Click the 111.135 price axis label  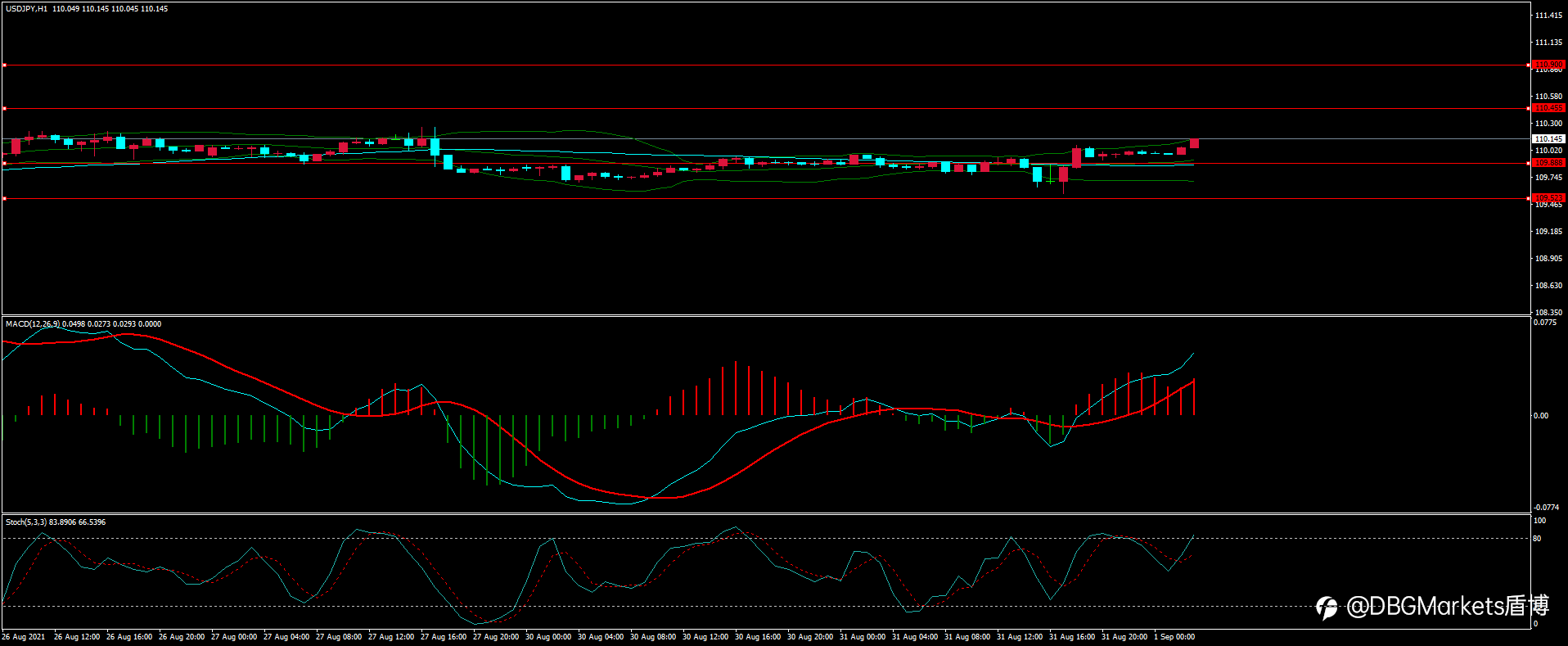[x=1548, y=43]
